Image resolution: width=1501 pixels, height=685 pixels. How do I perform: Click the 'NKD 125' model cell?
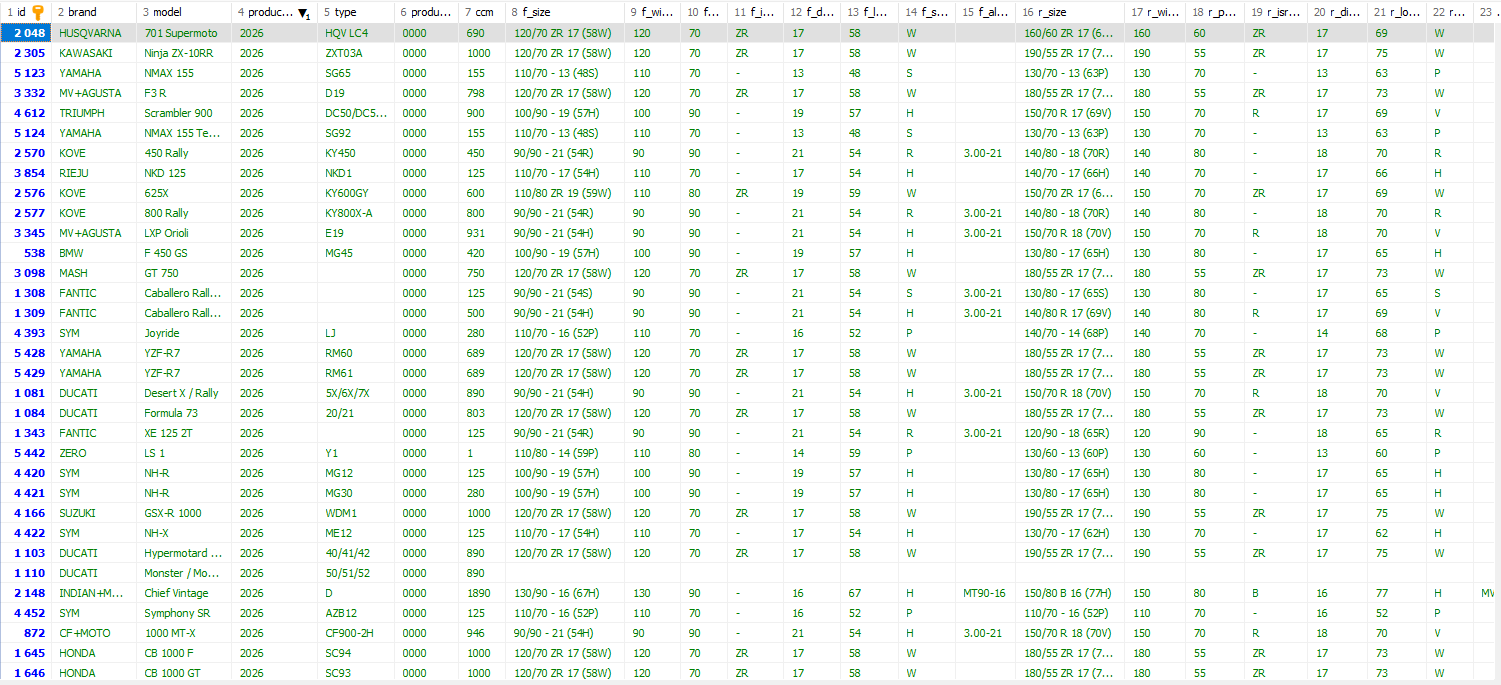pyautogui.click(x=184, y=173)
